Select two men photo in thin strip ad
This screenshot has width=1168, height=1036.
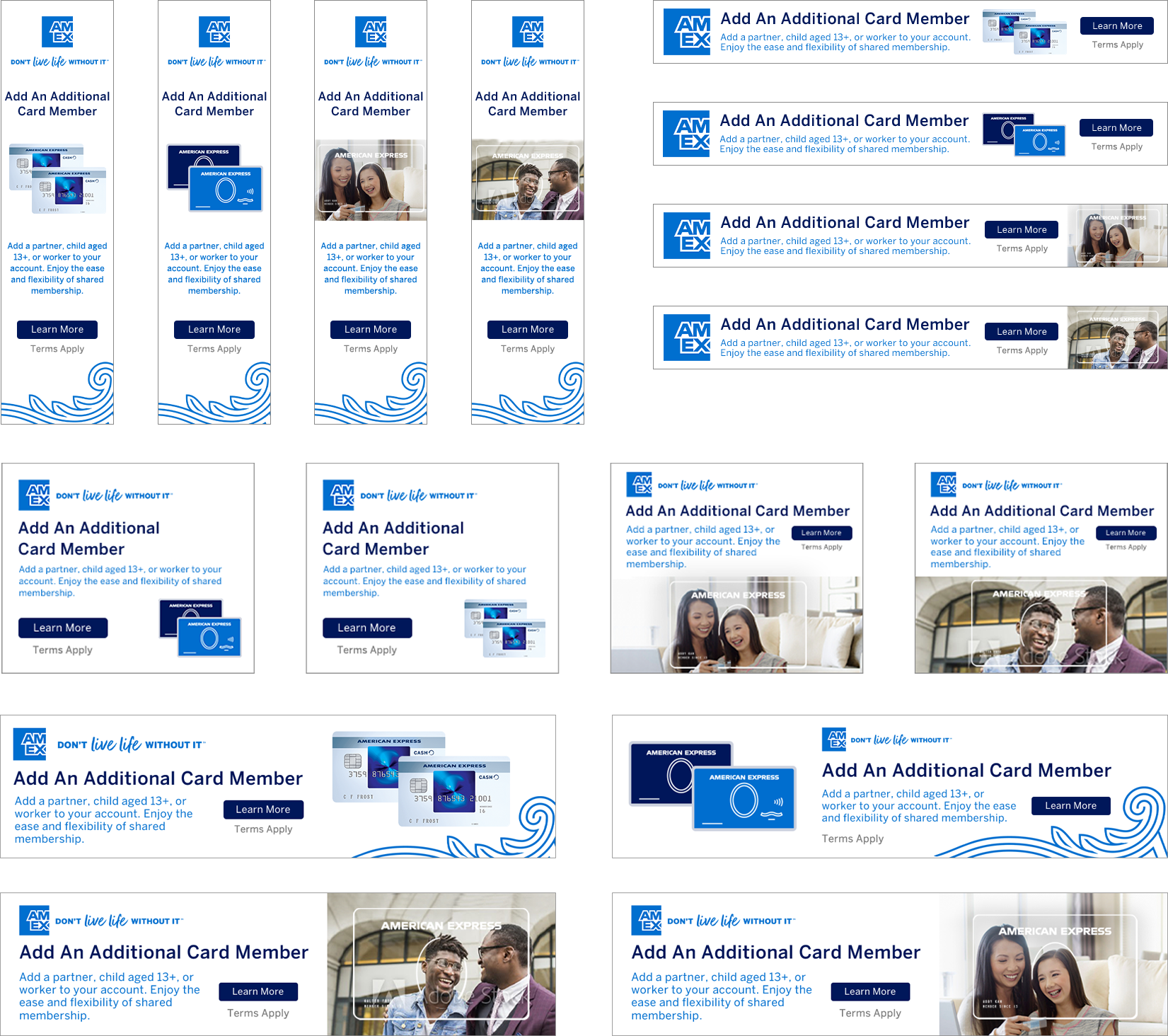pos(1117,338)
